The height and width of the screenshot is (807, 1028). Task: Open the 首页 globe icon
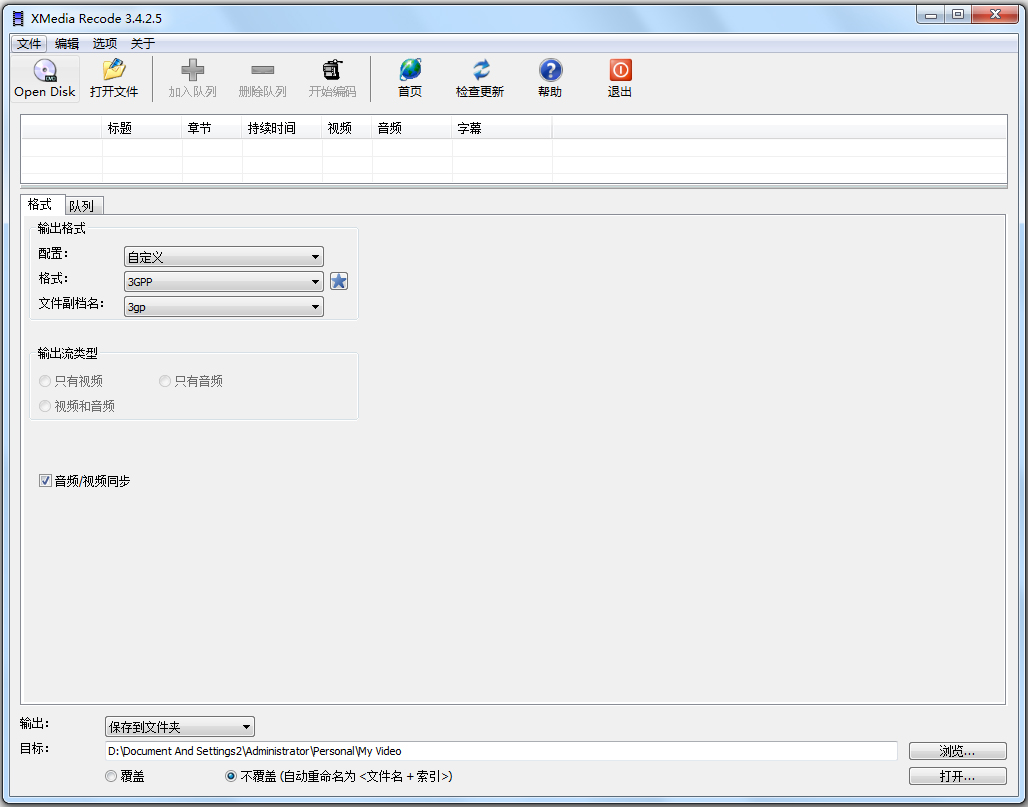410,69
